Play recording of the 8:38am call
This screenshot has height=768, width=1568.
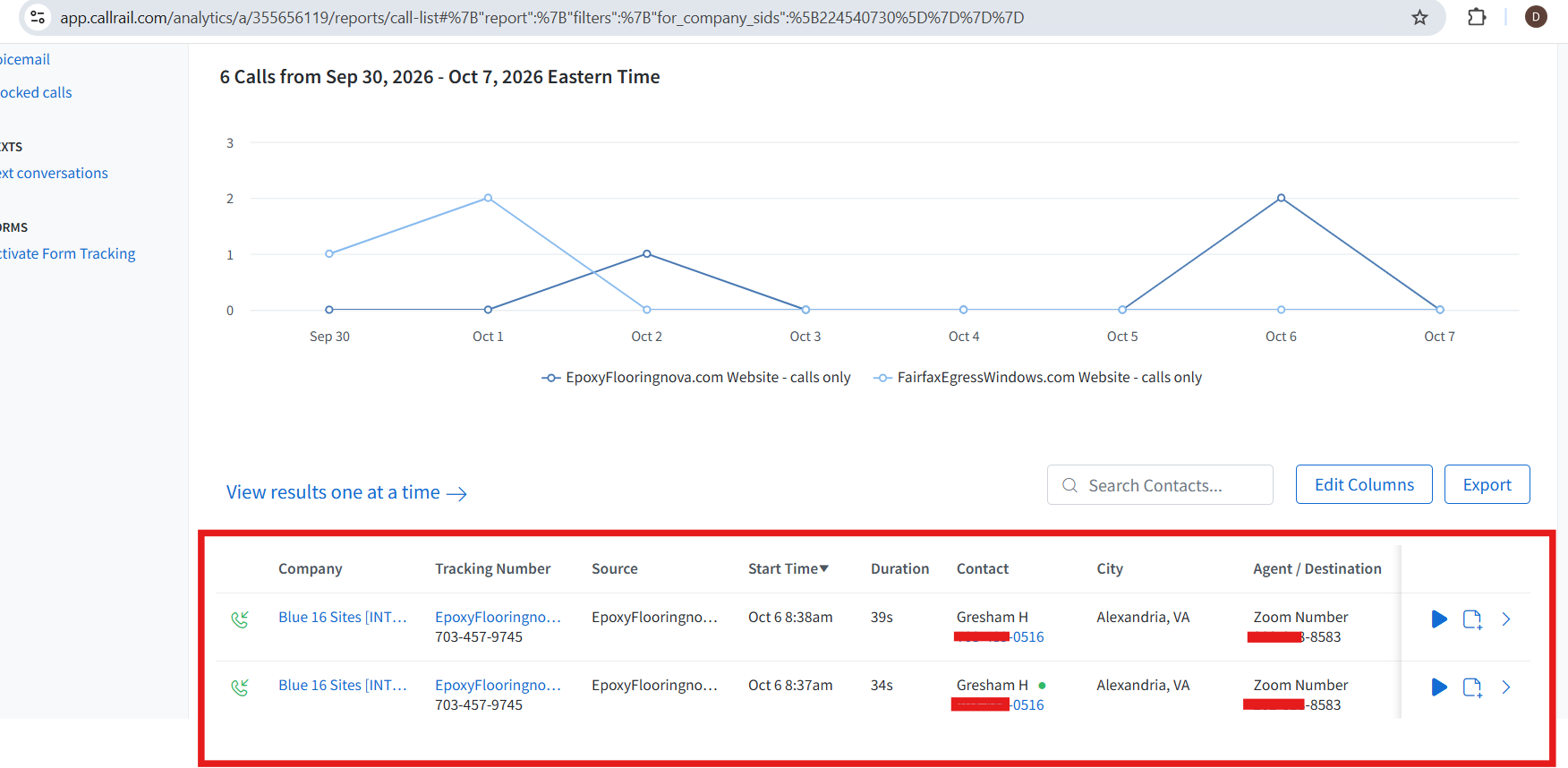click(1439, 619)
